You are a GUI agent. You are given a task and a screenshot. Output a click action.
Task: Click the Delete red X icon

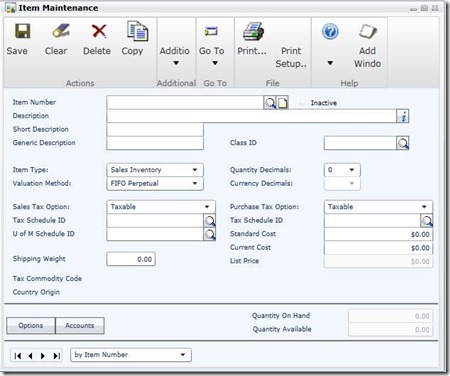[x=99, y=31]
